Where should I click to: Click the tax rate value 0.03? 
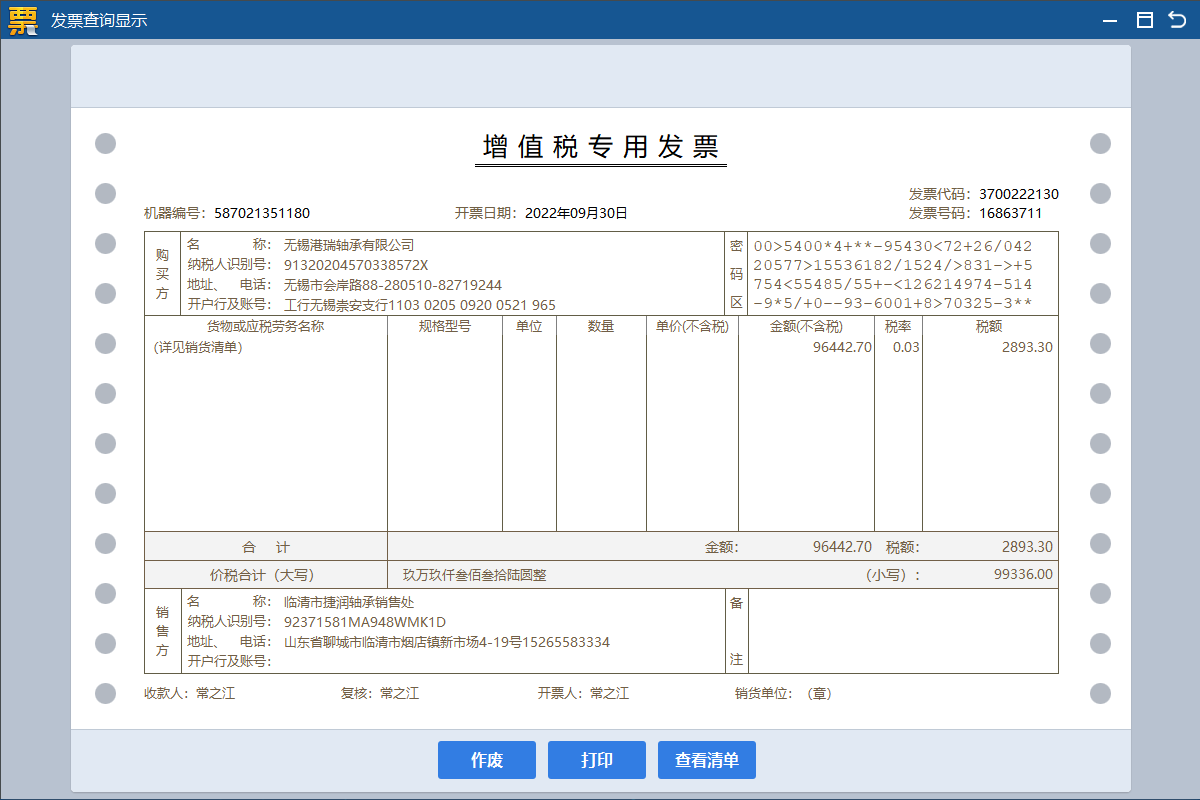906,348
